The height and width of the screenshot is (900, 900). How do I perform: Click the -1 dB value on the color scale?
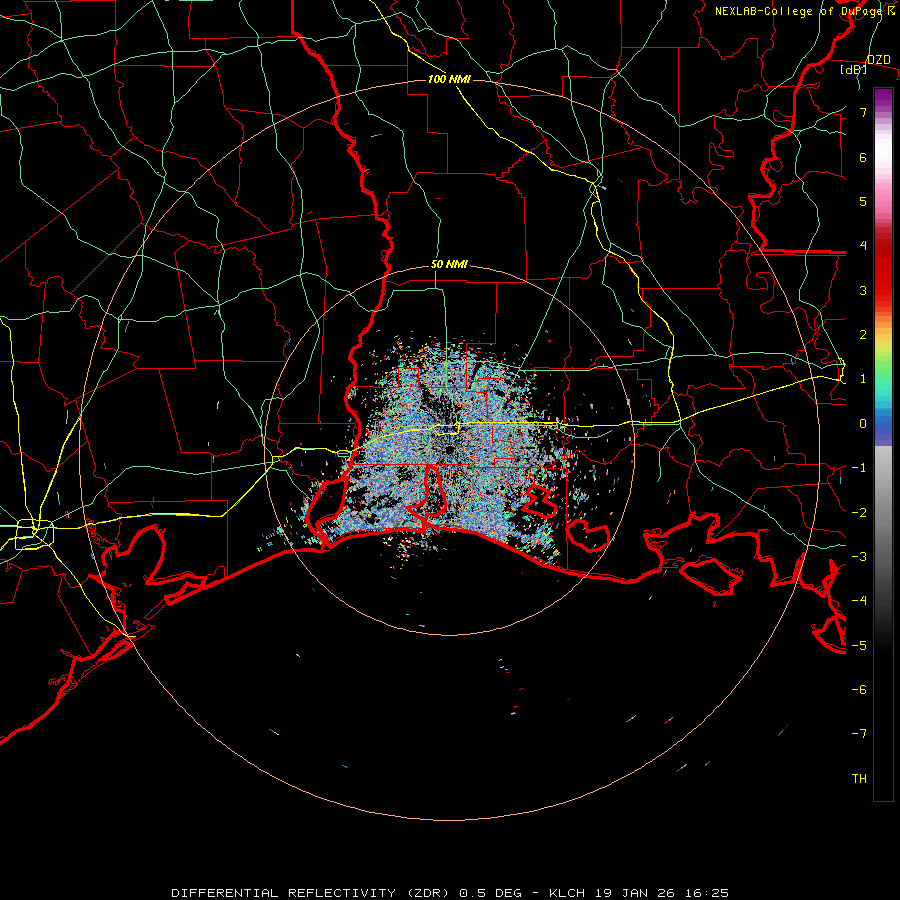859,468
